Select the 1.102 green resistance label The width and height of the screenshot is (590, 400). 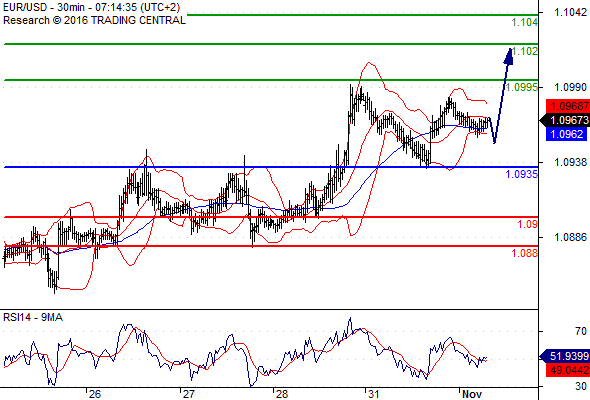[525, 51]
